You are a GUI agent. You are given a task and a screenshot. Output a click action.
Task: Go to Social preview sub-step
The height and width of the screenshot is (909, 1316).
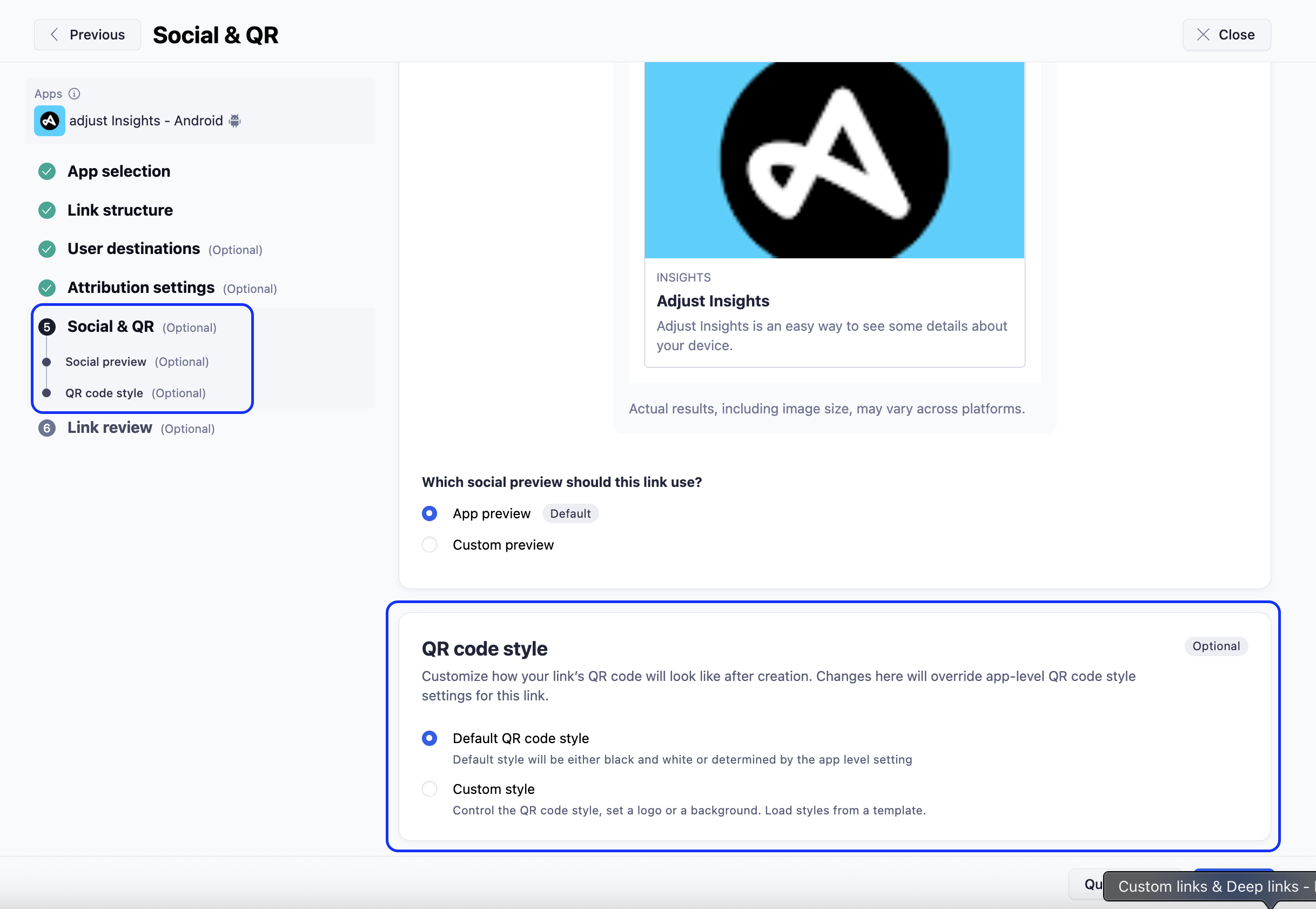click(x=106, y=362)
